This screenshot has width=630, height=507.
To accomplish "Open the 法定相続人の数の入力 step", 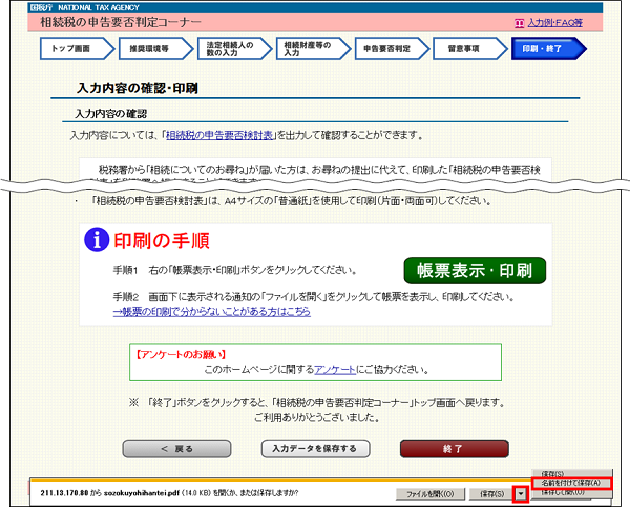I will (x=235, y=49).
